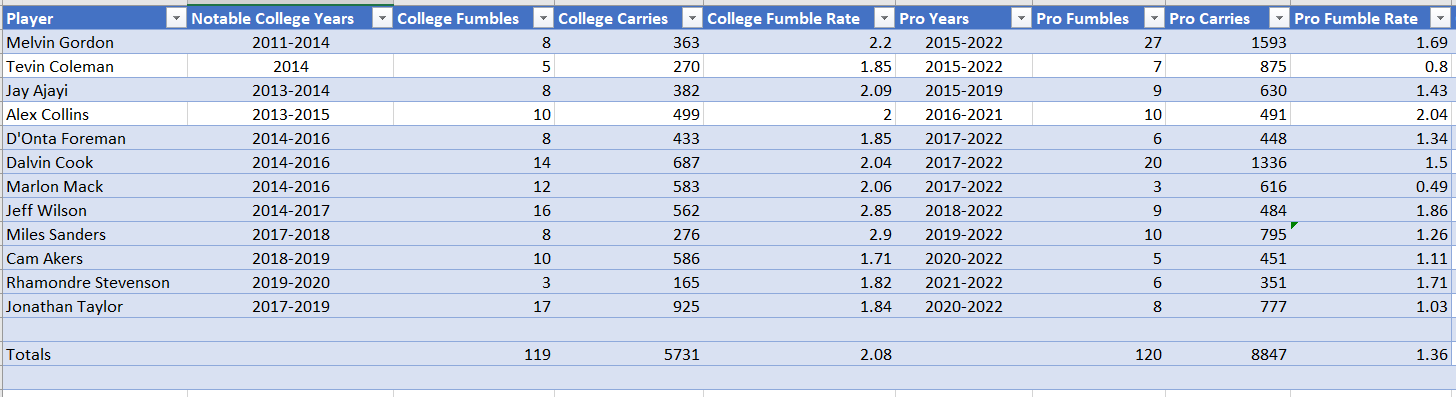Expand College Fumble Rate filter arrow

tap(884, 18)
